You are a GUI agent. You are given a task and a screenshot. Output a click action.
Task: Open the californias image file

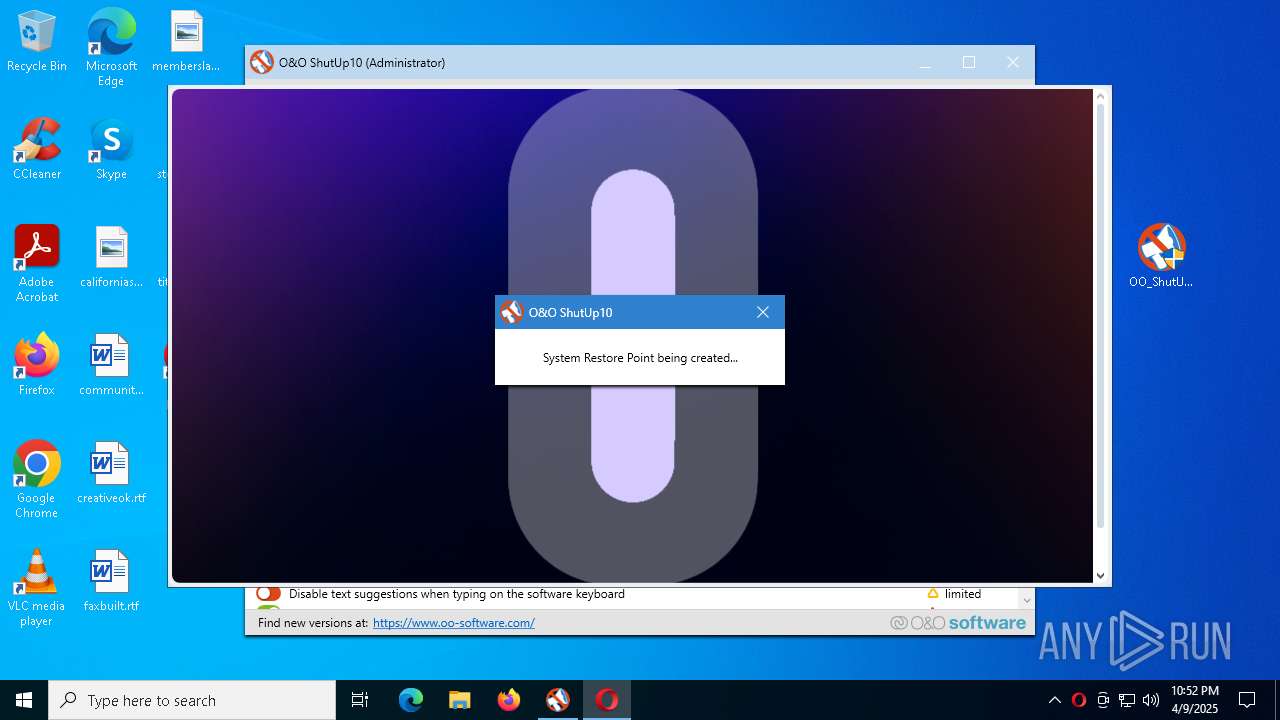(111, 257)
